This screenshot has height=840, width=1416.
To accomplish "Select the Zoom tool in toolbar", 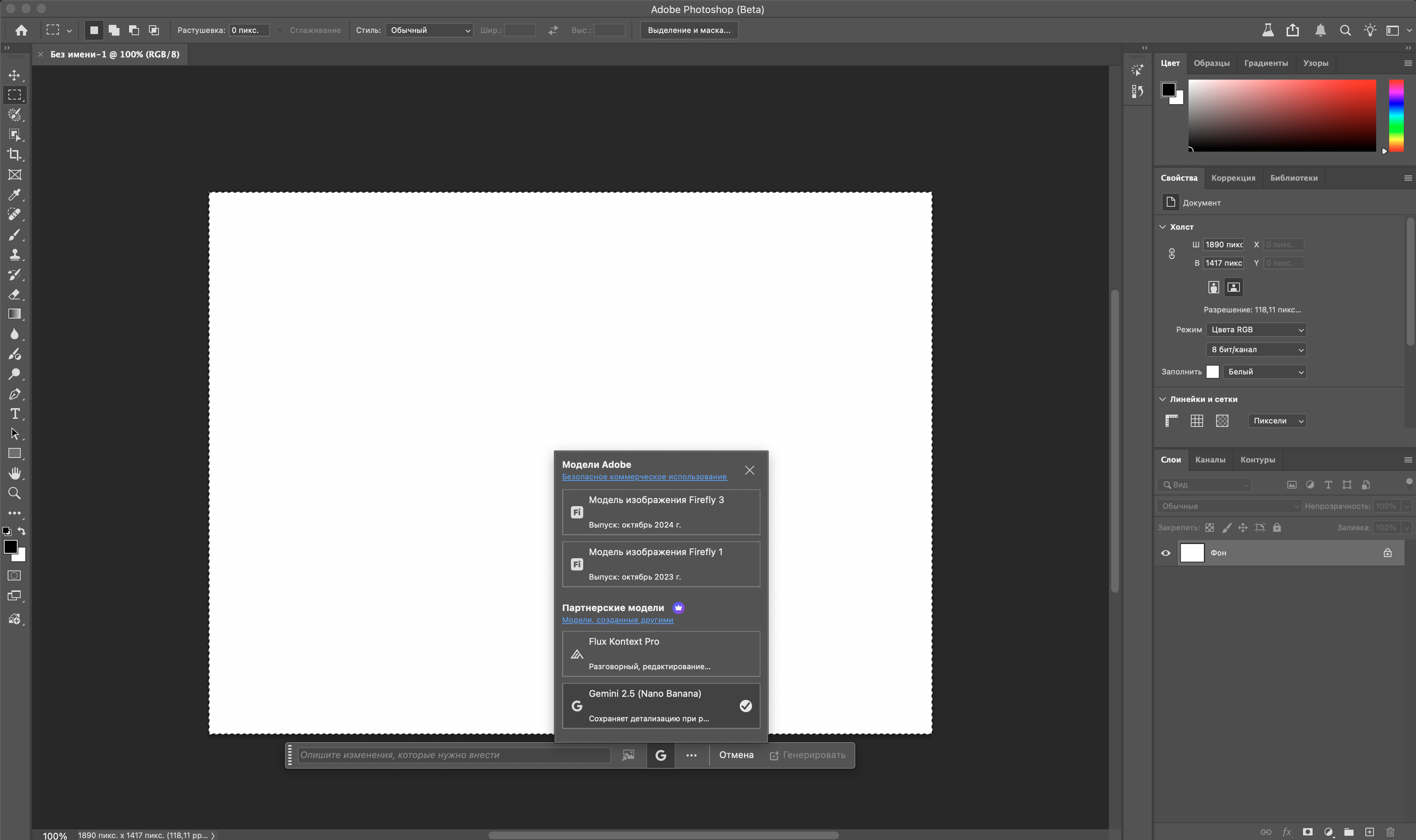I will (x=15, y=493).
